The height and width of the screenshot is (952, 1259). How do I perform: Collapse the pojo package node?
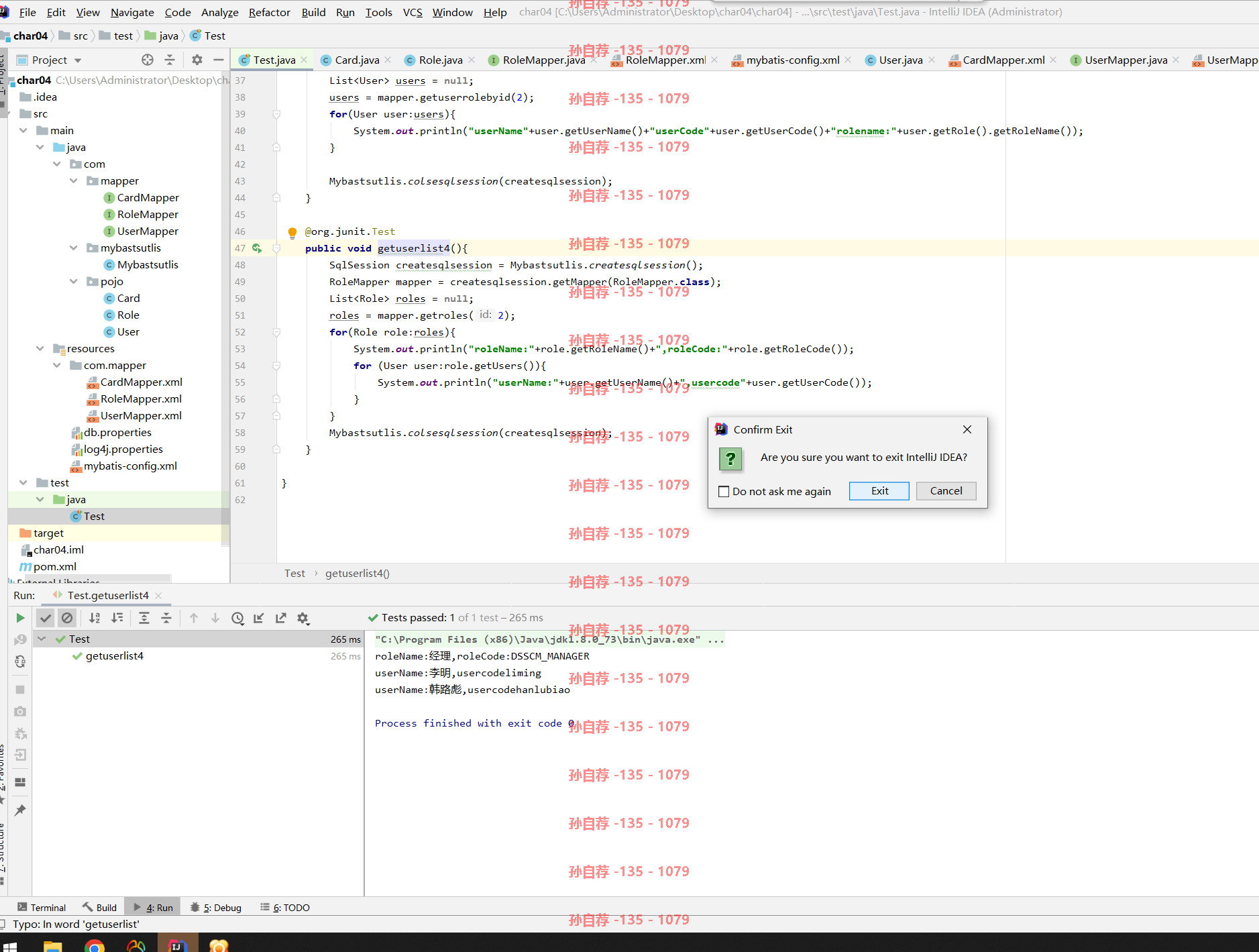pos(74,281)
